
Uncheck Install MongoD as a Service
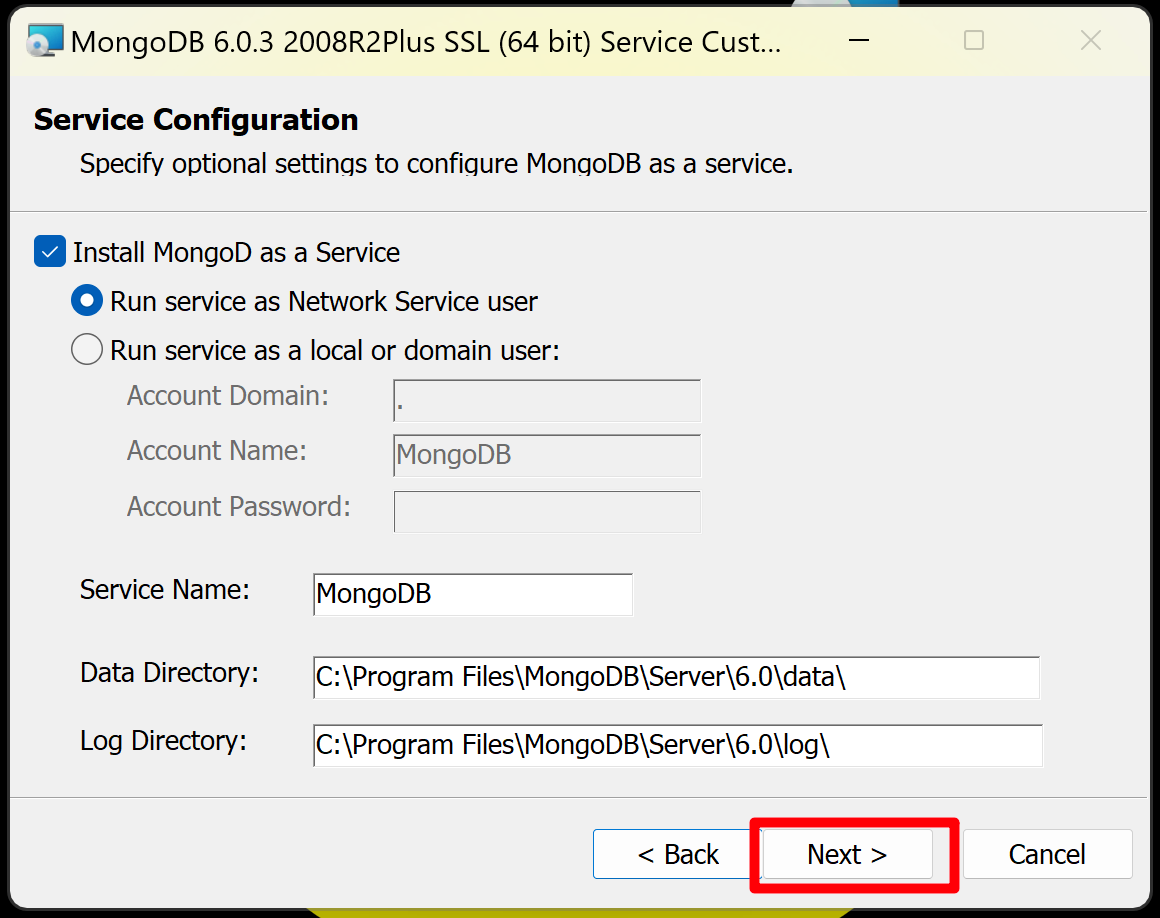(x=50, y=252)
